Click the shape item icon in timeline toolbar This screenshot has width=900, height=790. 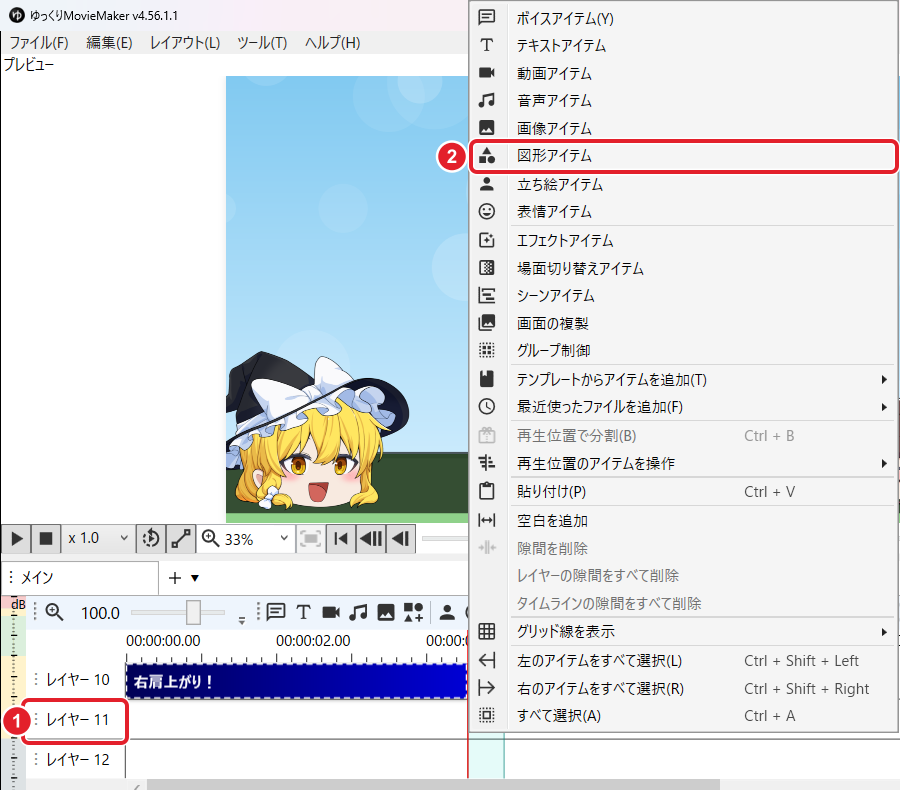(x=413, y=612)
